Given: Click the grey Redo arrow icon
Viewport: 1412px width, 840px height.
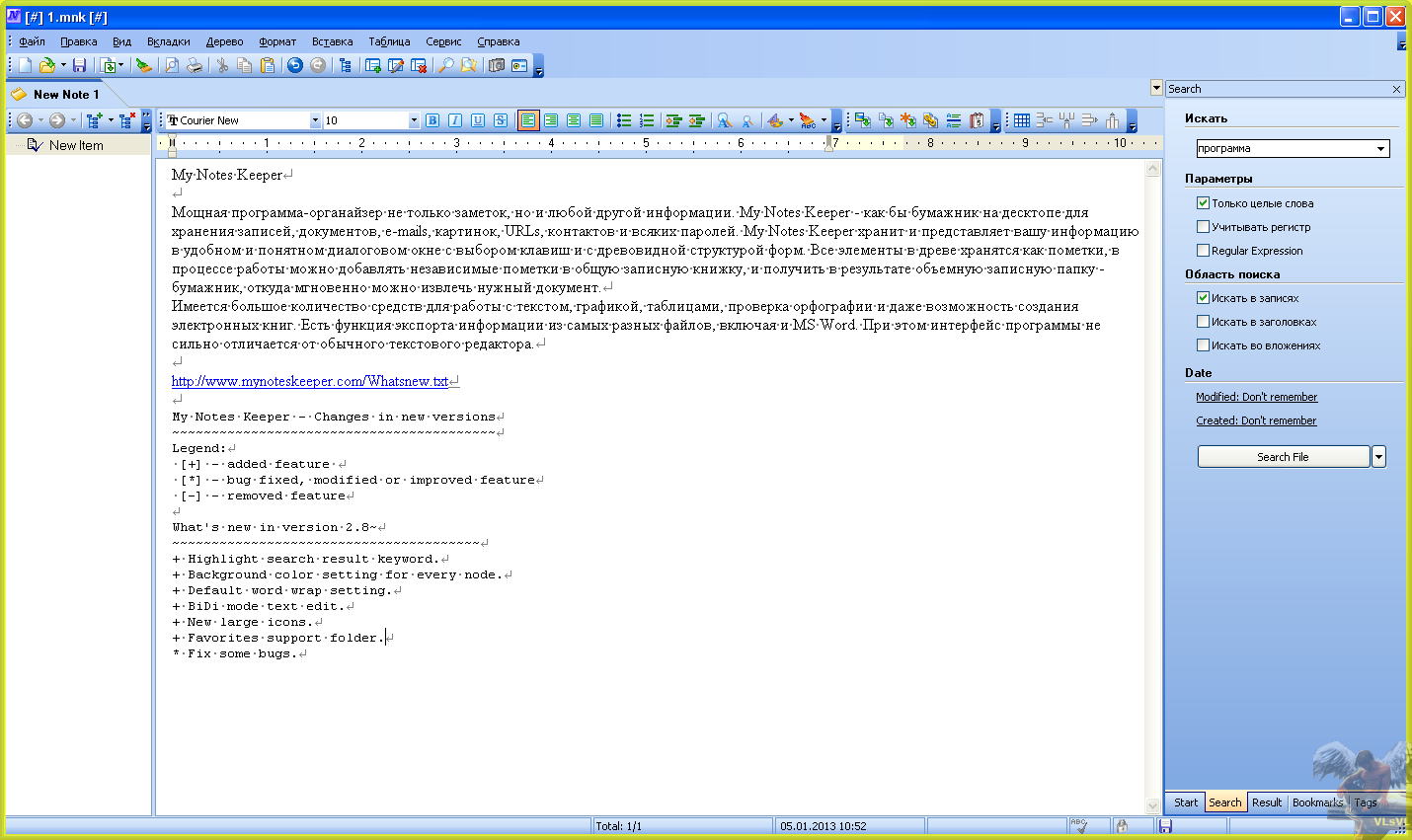Looking at the screenshot, I should coord(318,65).
